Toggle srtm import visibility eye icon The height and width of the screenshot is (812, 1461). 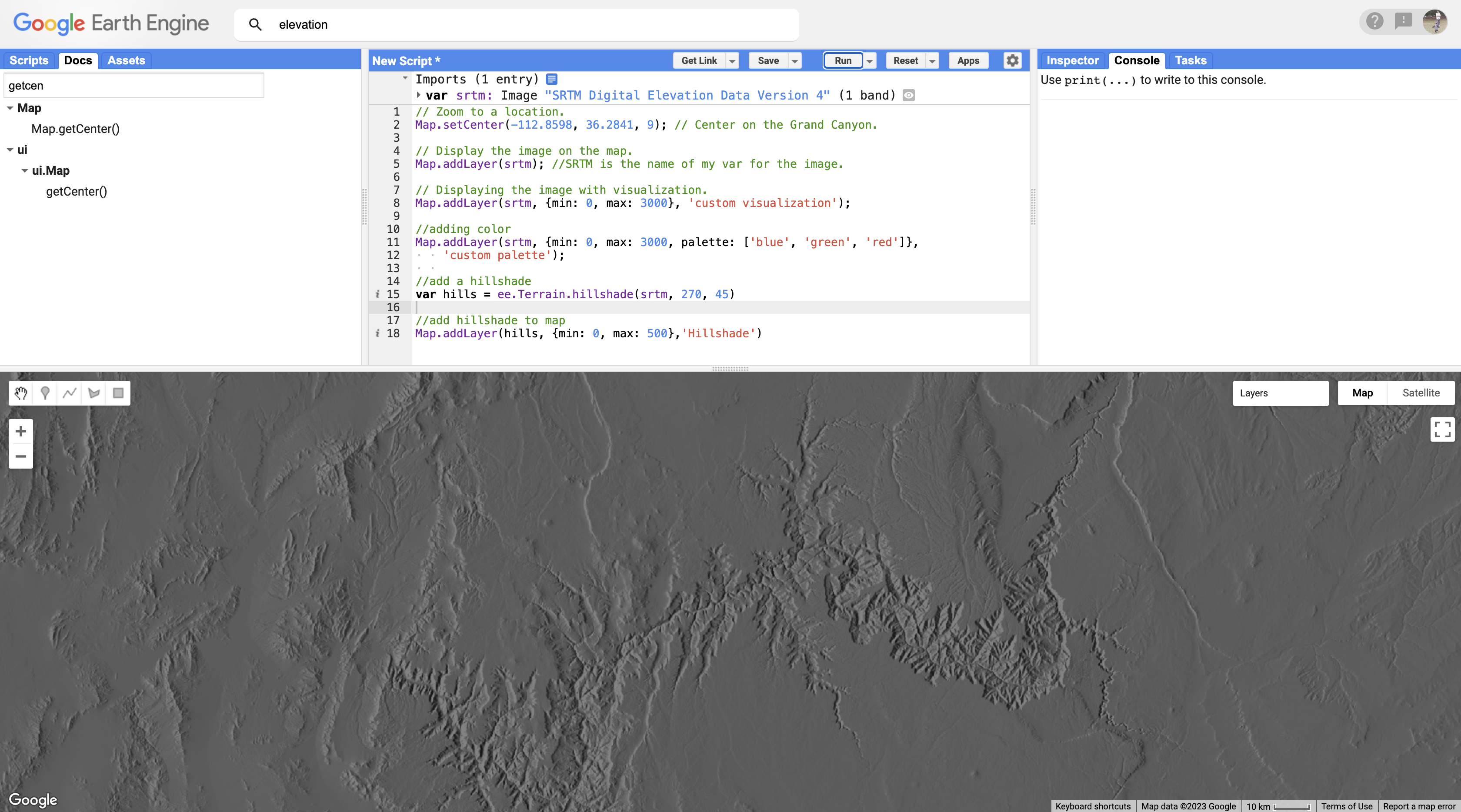(909, 95)
